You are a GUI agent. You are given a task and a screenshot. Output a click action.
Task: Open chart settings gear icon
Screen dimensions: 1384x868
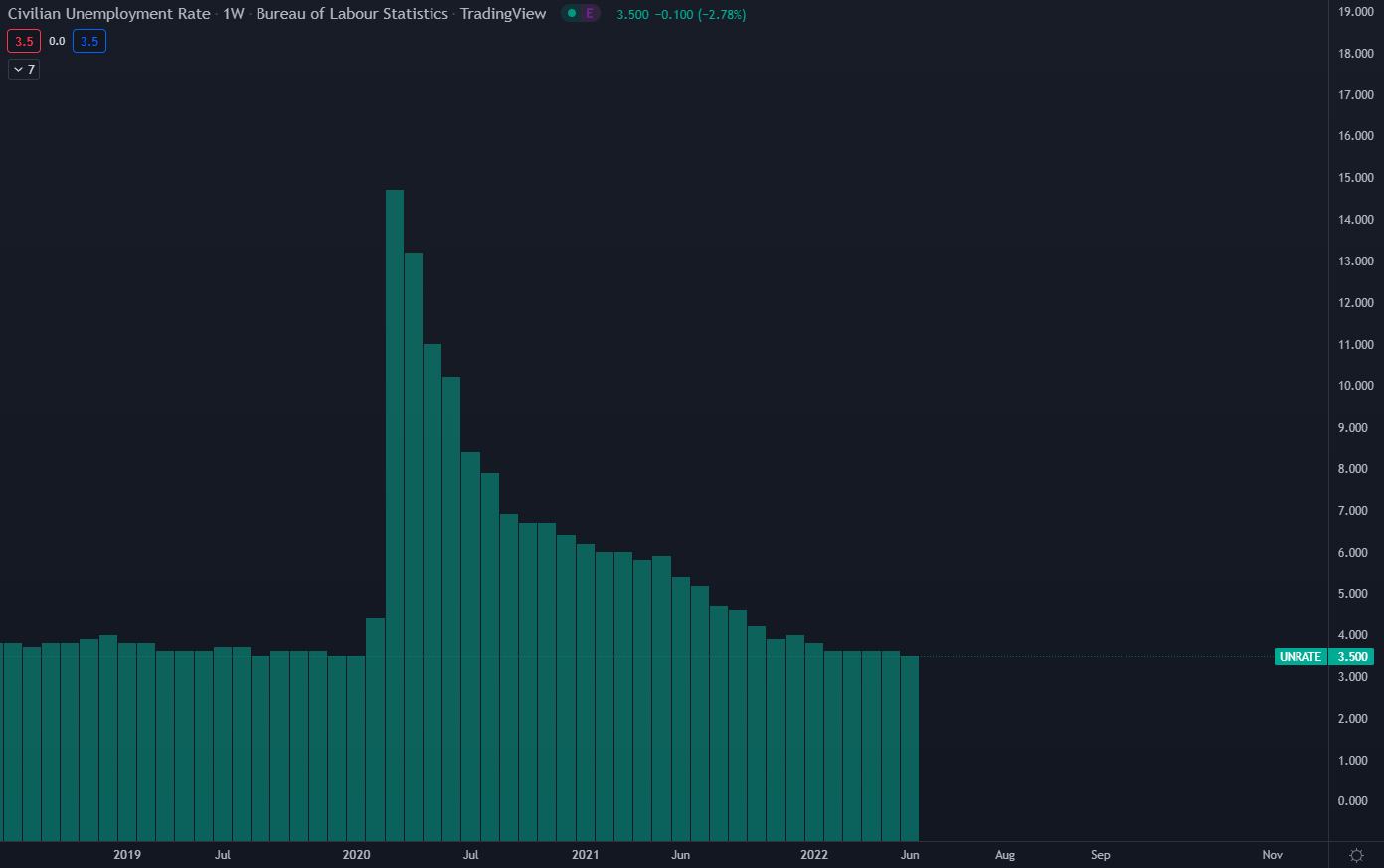(x=1356, y=855)
